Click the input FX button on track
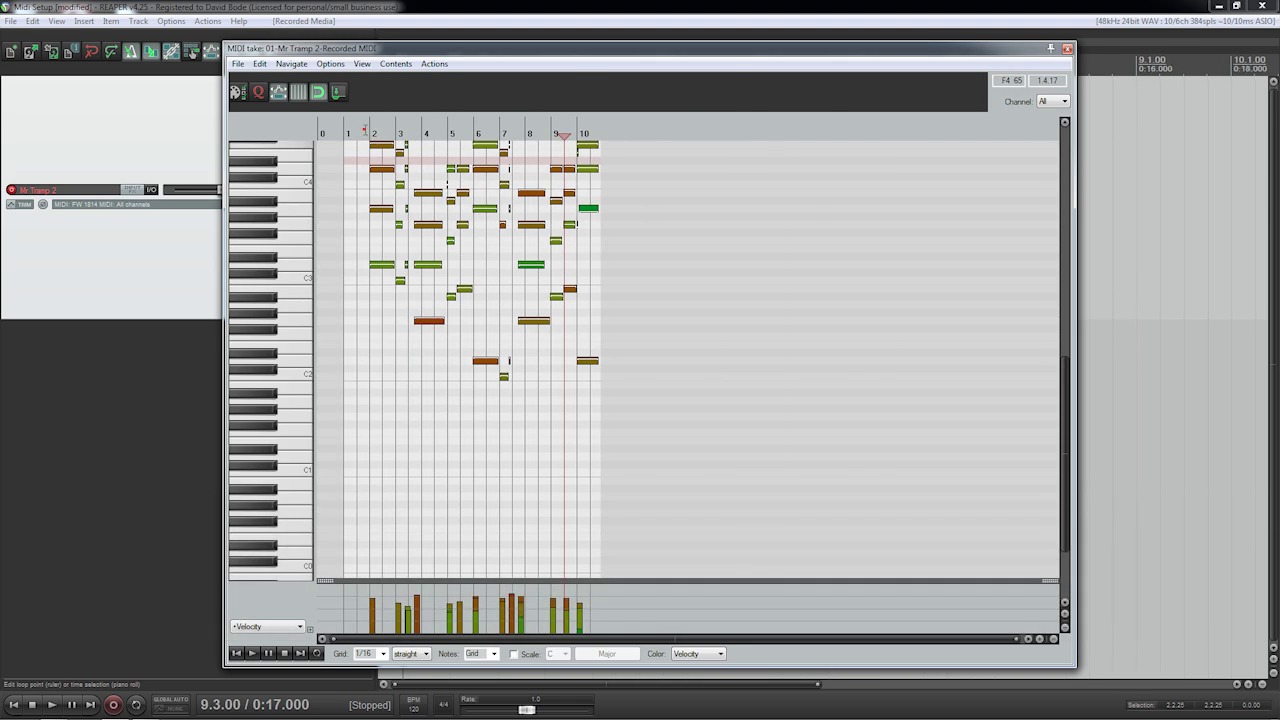Screen dimensions: 1280x720 [x=131, y=190]
